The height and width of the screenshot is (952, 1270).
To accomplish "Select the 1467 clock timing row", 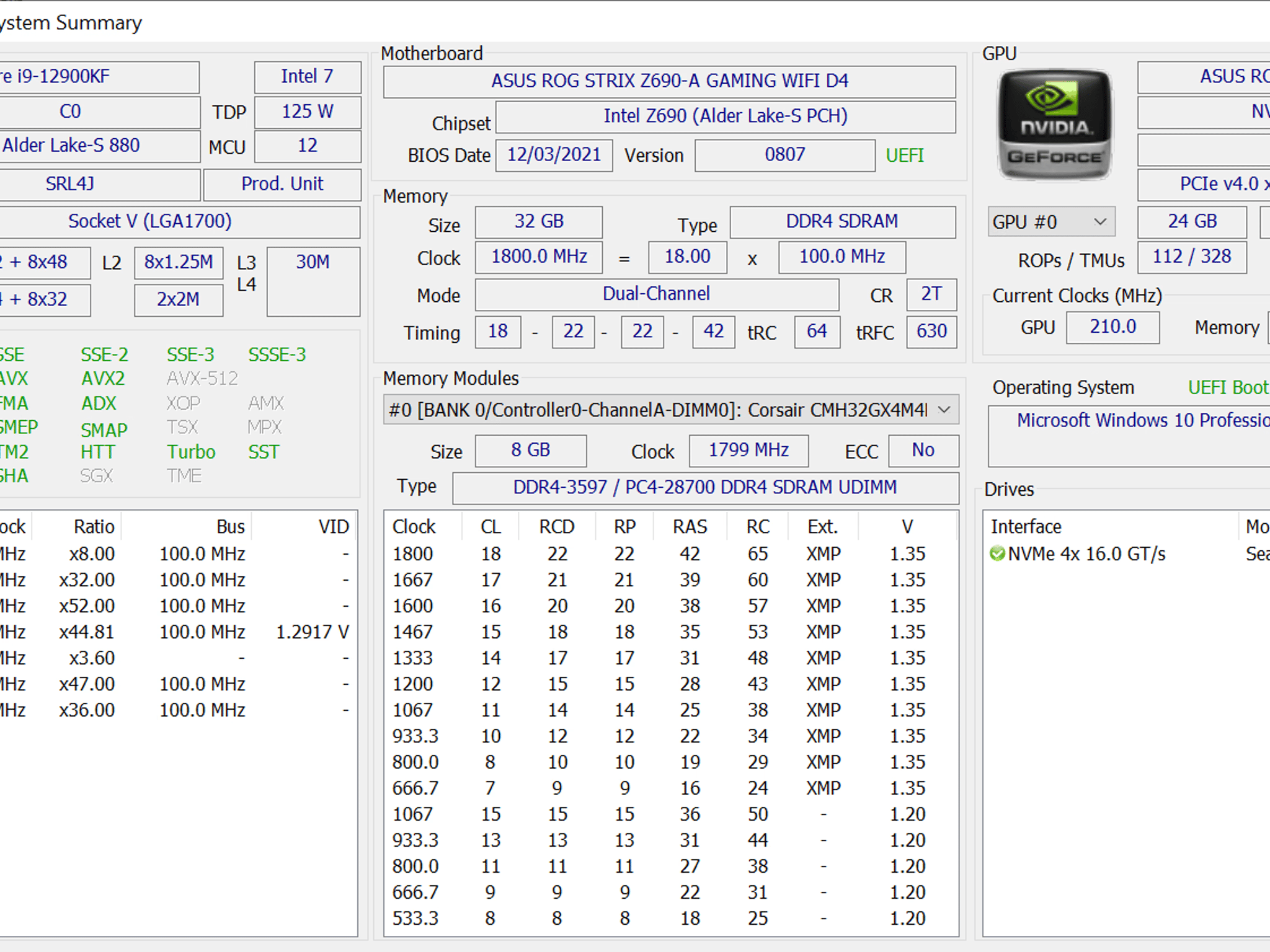I will (671, 632).
